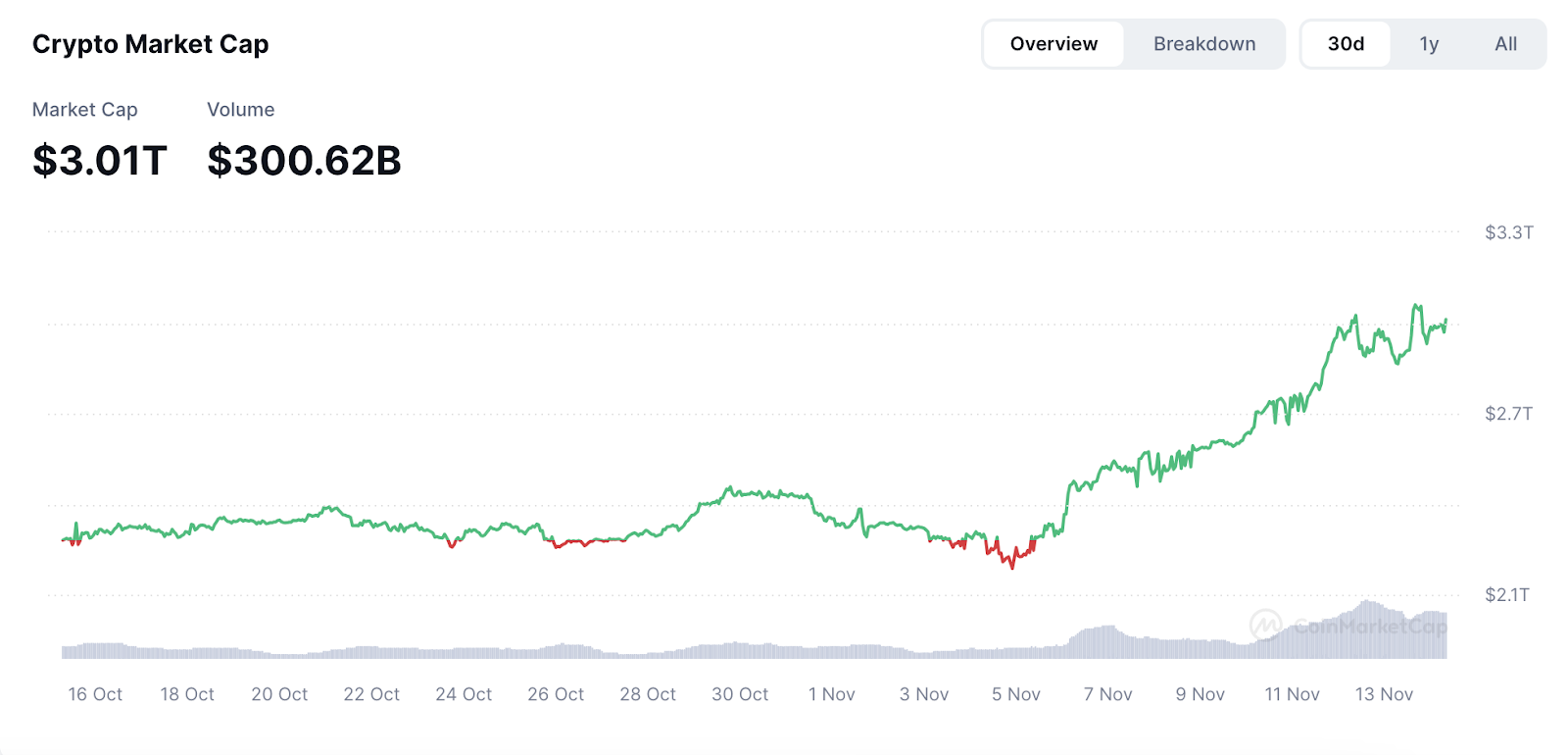Screen dimensions: 1568x755
Task: Click the 5 Nov date marker
Action: pyautogui.click(x=1016, y=694)
